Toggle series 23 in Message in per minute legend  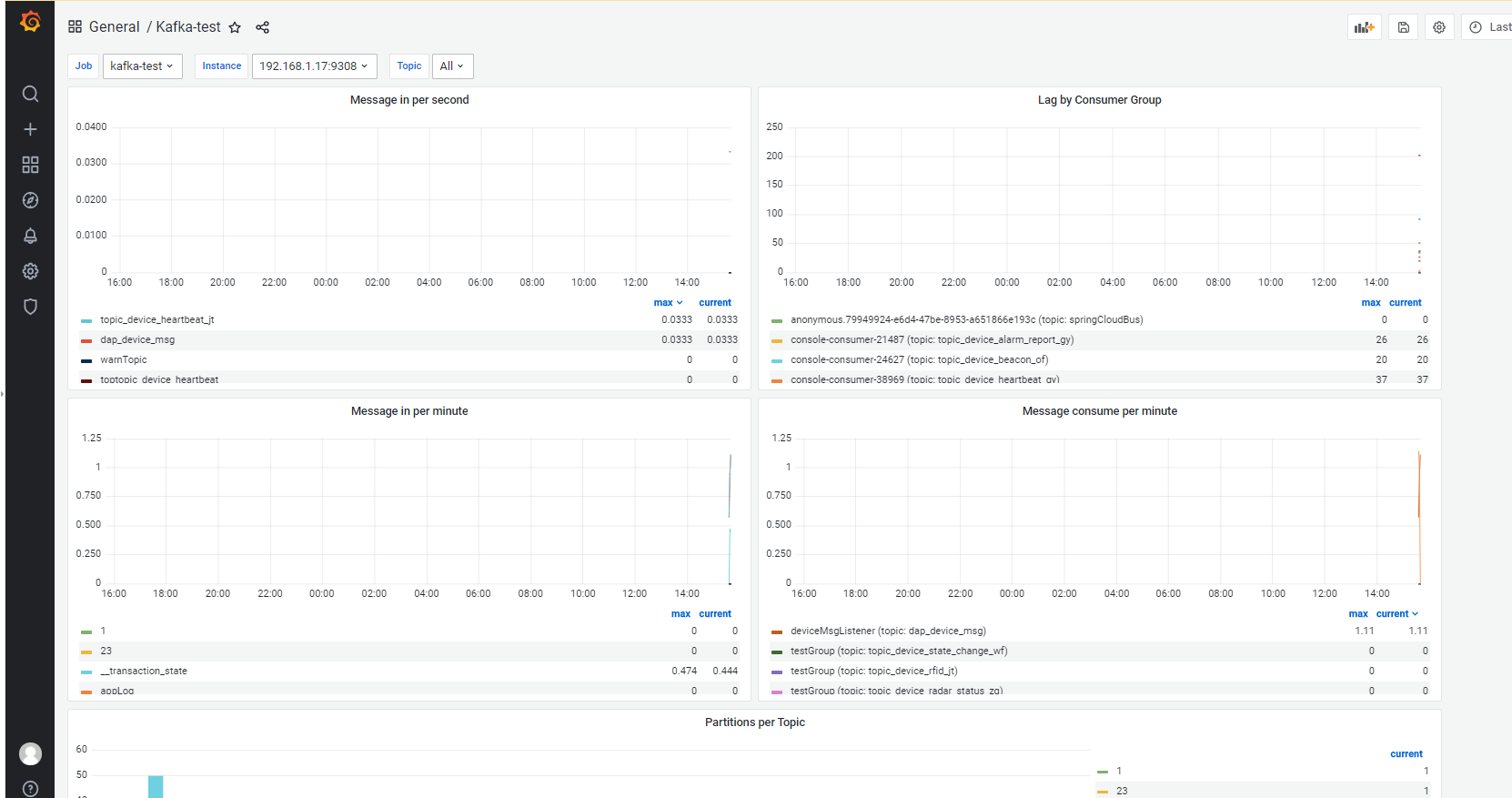click(x=106, y=652)
